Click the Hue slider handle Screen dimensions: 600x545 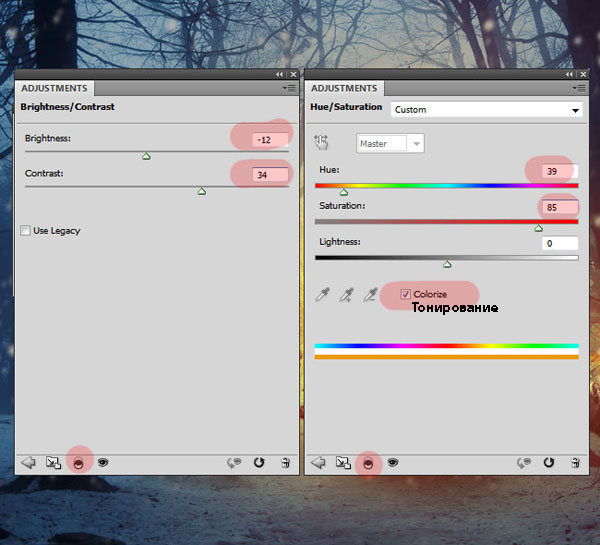[344, 192]
